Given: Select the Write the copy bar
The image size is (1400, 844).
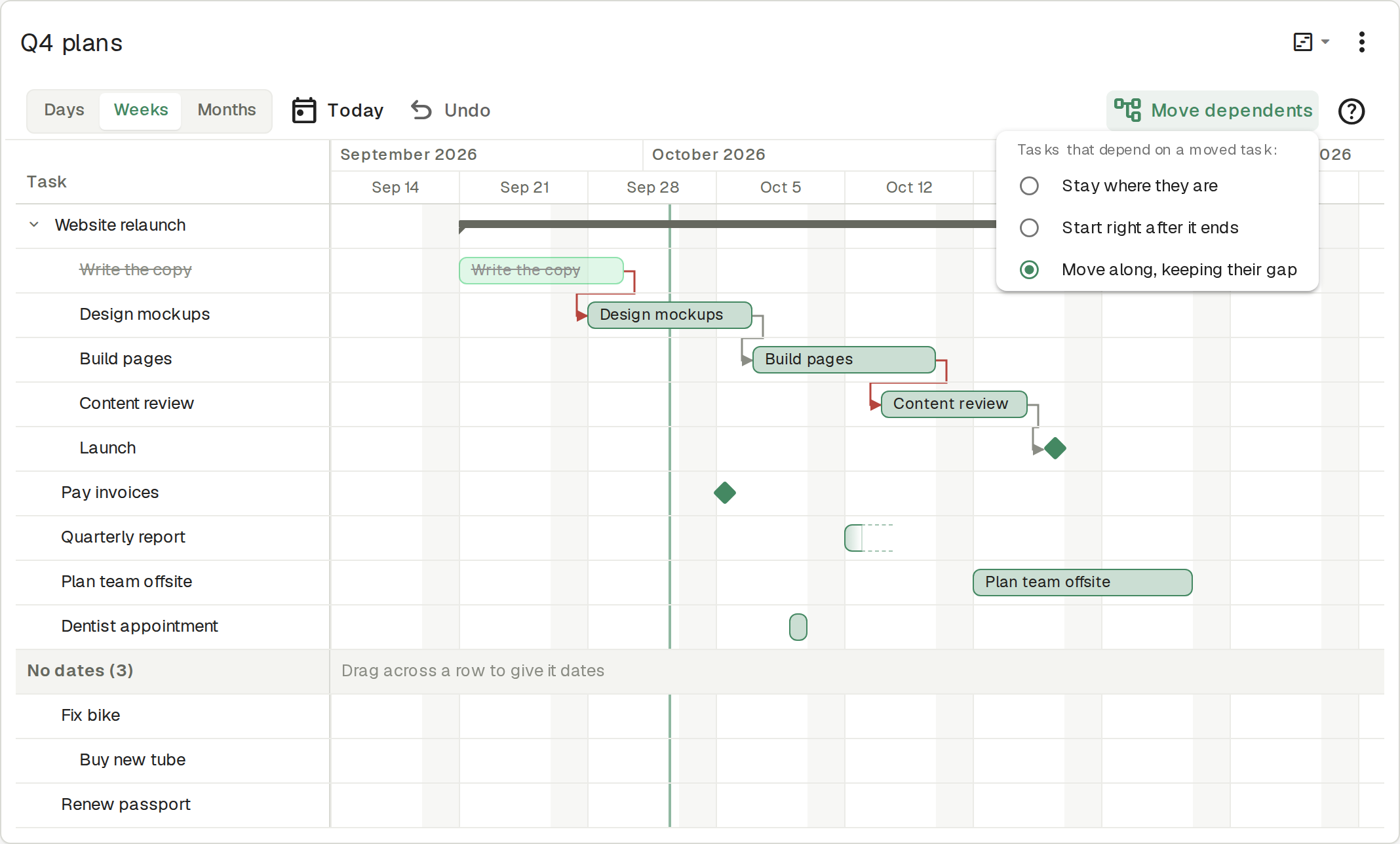Looking at the screenshot, I should coord(541,271).
